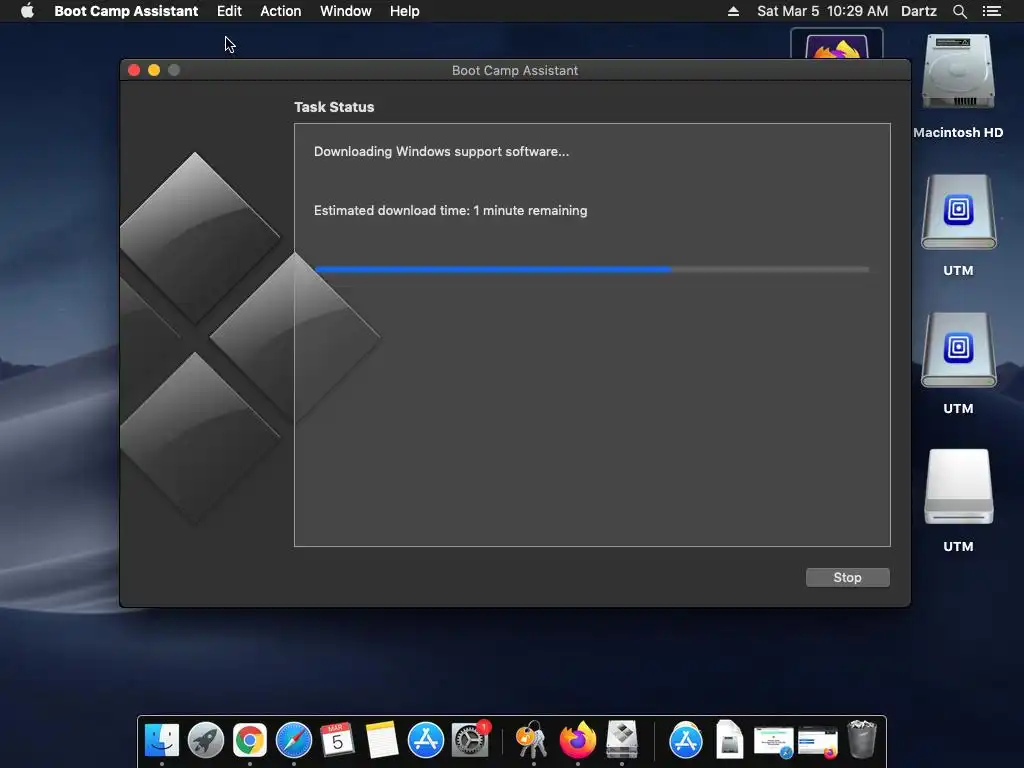Viewport: 1024px width, 768px height.
Task: Open the Edit menu
Action: click(229, 11)
